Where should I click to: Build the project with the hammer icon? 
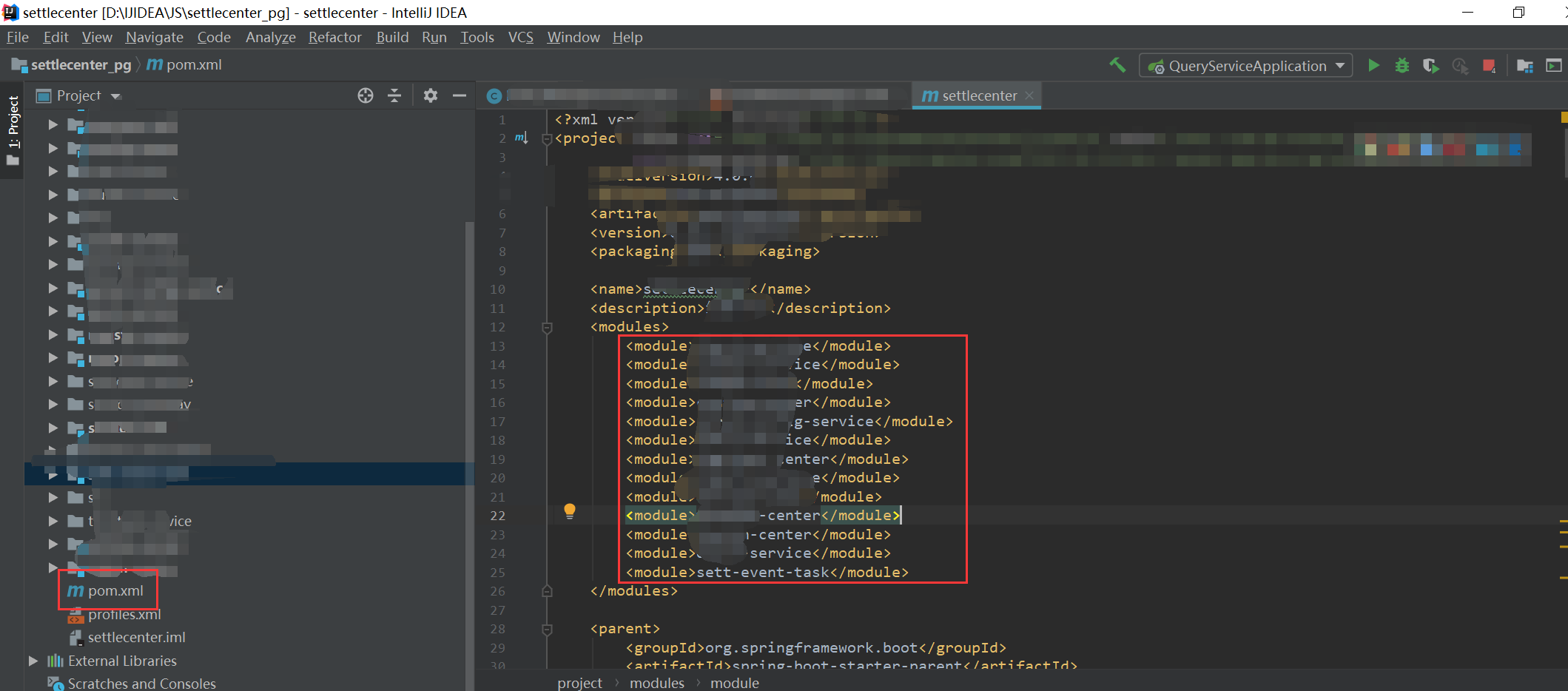[x=1117, y=65]
